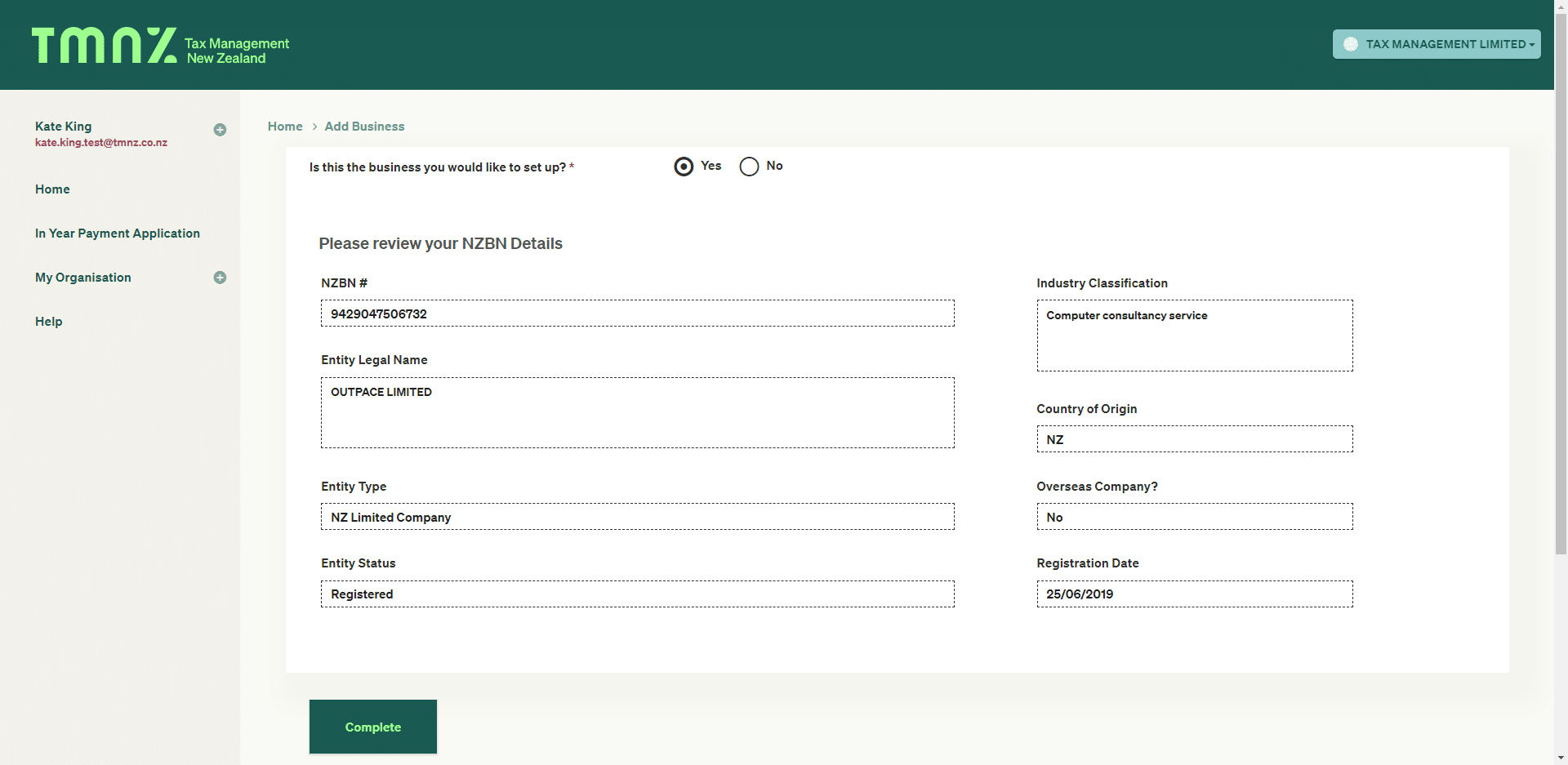Click Country of Origin field NZ
Viewport: 1568px width, 765px height.
(1195, 439)
